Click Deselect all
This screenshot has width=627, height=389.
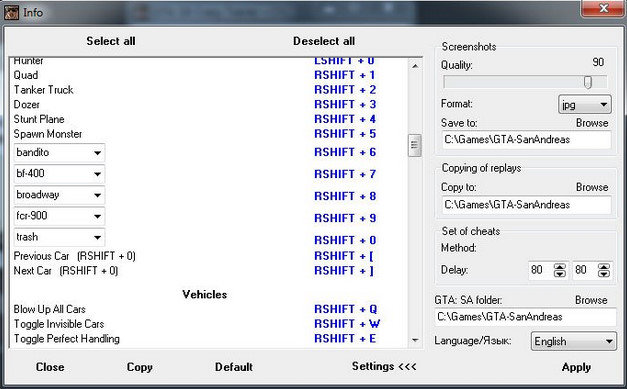pos(324,41)
